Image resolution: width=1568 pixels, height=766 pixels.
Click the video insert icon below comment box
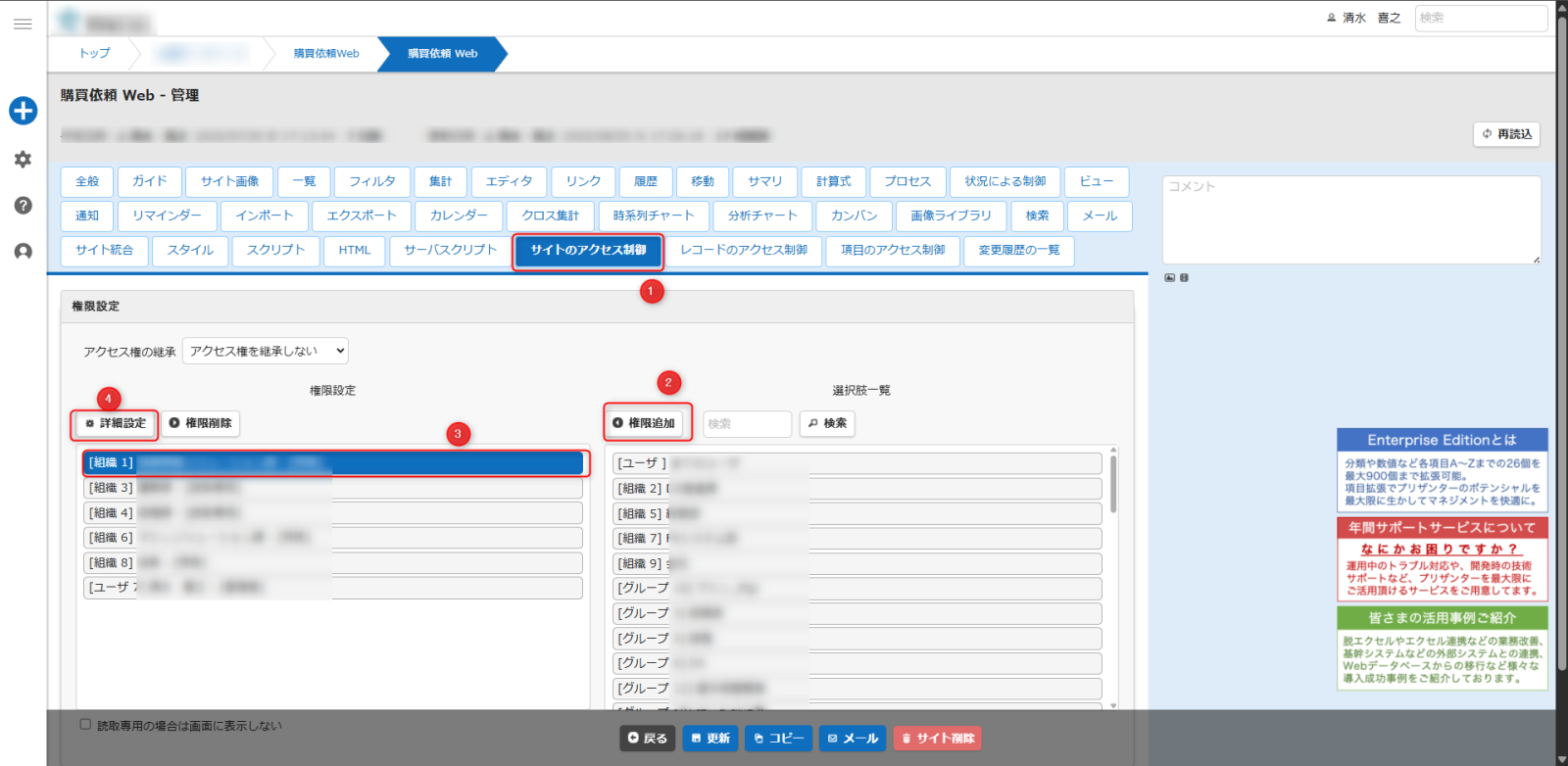[x=1184, y=278]
